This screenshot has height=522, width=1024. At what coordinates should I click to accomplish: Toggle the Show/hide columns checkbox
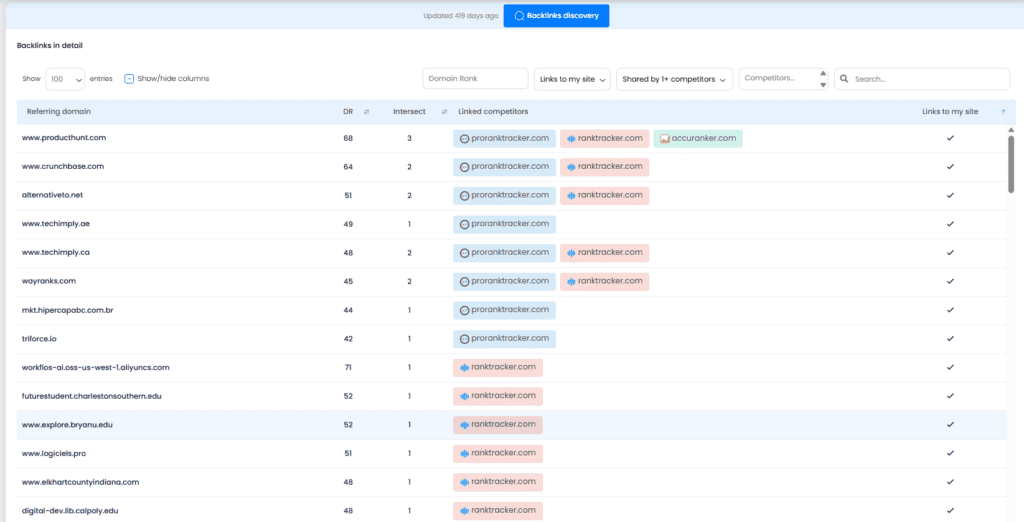pos(129,79)
